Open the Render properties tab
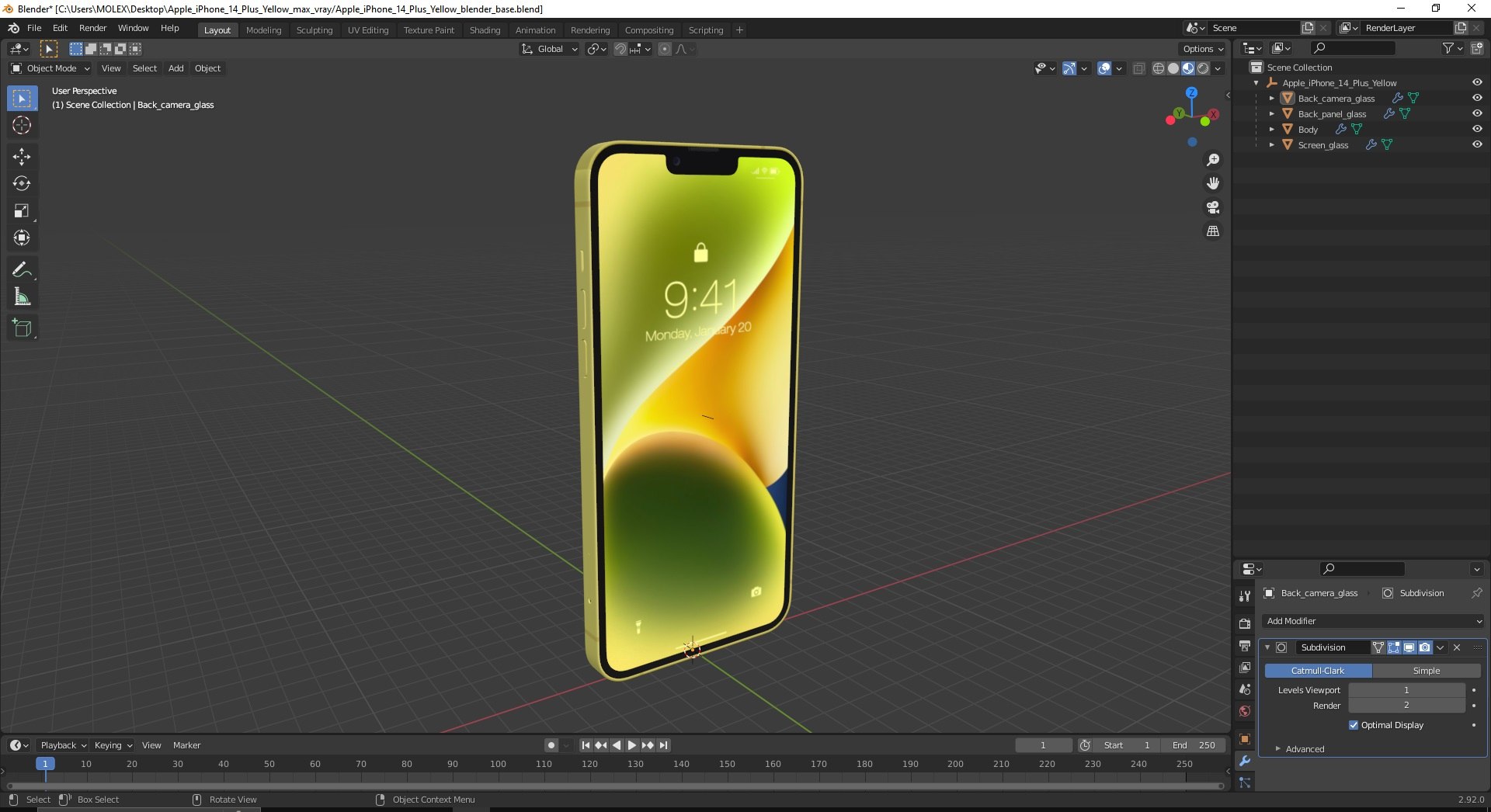 [1245, 623]
